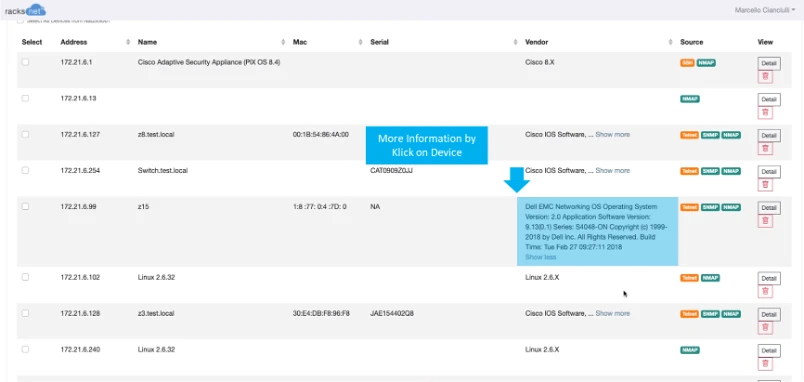The image size is (804, 382).
Task: Tick the checkbox for 172.21.6.102
Action: [25, 277]
